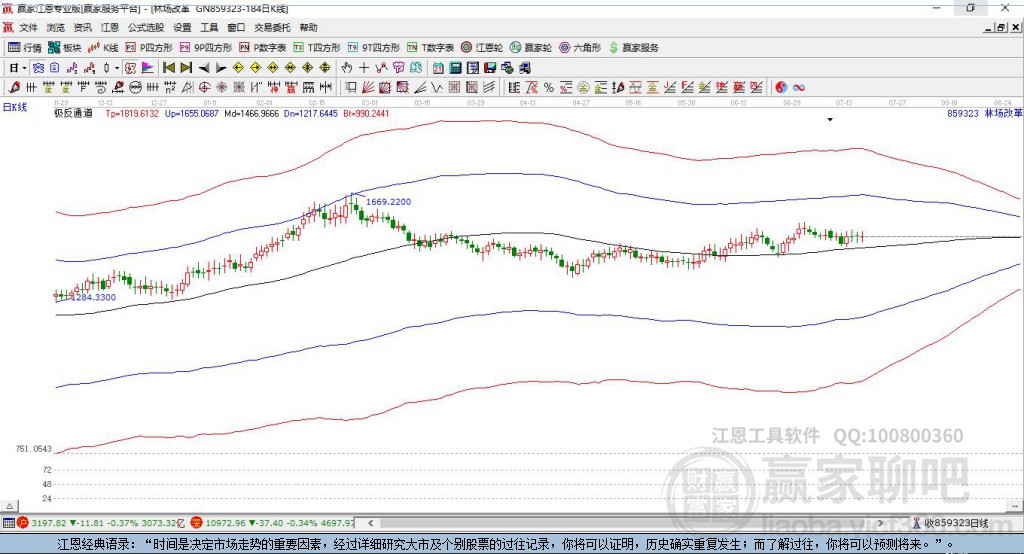
Task: Open the 浏览 menu
Action: [56, 27]
